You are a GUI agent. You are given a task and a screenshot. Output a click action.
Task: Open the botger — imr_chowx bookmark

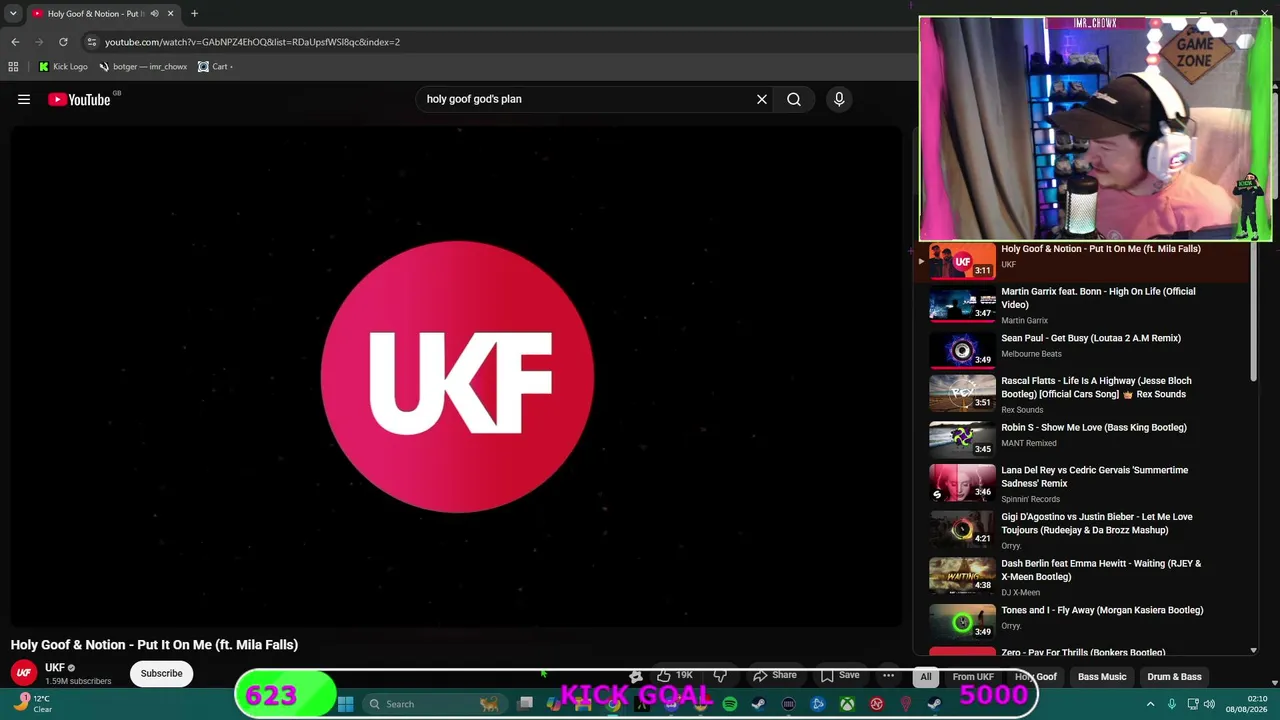(x=143, y=67)
